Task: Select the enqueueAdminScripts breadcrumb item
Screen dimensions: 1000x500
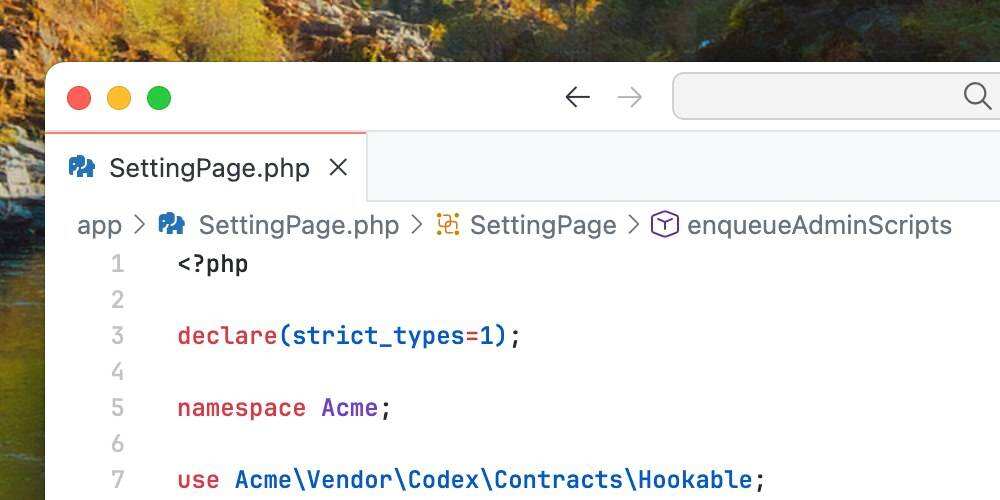Action: tap(819, 225)
